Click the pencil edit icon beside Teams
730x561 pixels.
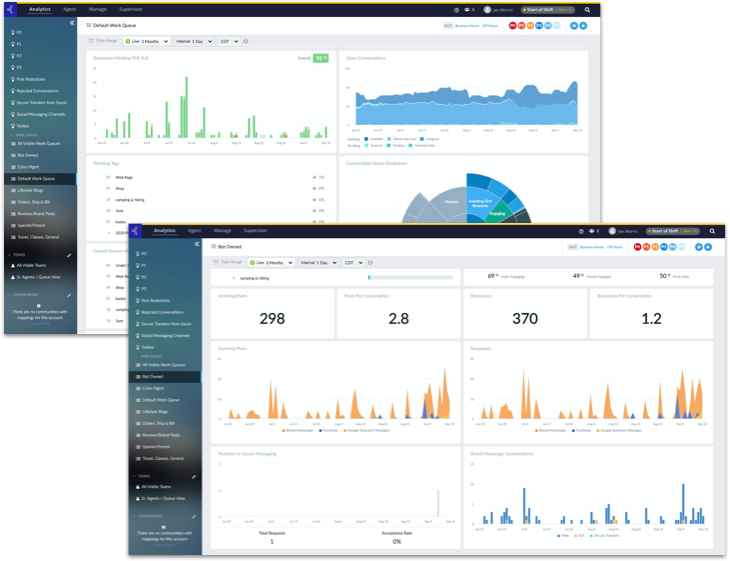click(193, 475)
